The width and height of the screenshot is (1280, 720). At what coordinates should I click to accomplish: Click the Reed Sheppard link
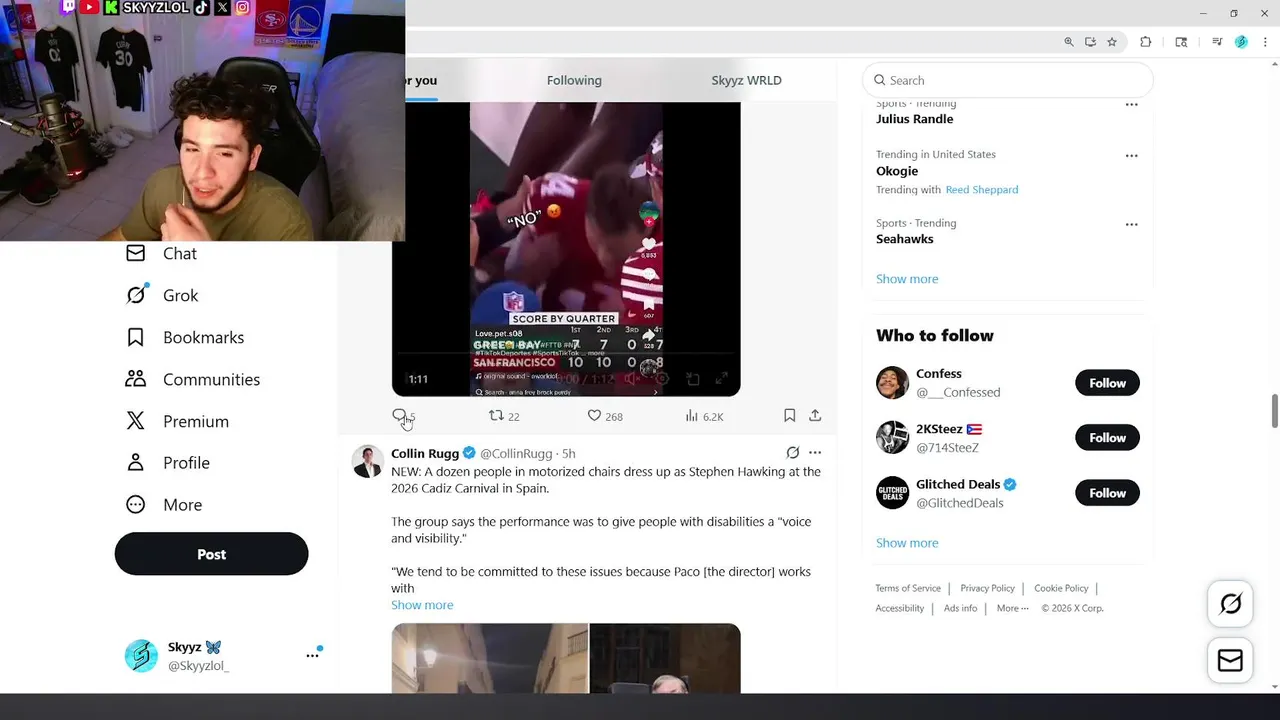[x=982, y=190]
